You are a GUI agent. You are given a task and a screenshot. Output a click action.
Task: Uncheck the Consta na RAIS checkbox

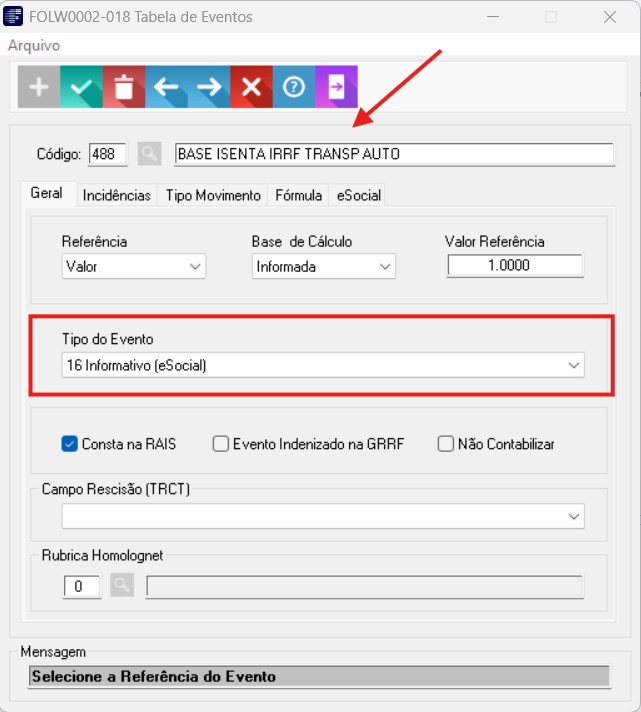(69, 444)
